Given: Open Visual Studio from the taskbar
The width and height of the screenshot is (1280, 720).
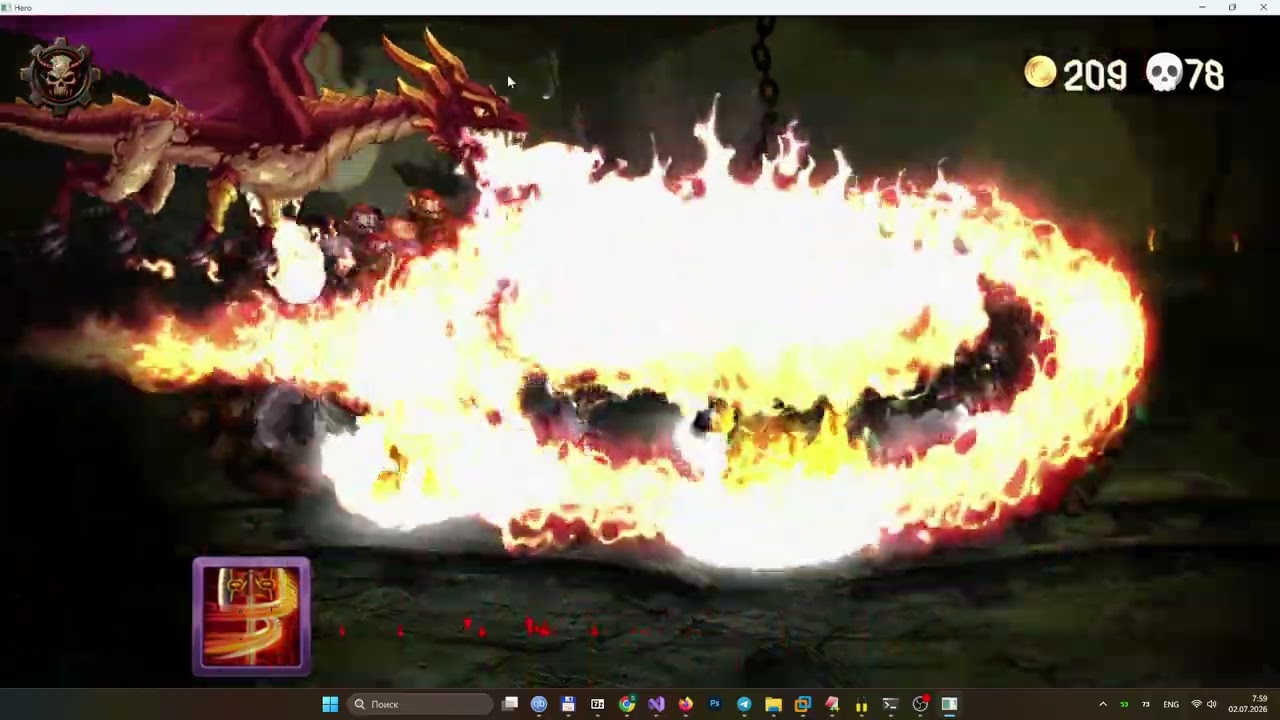Looking at the screenshot, I should coord(656,704).
